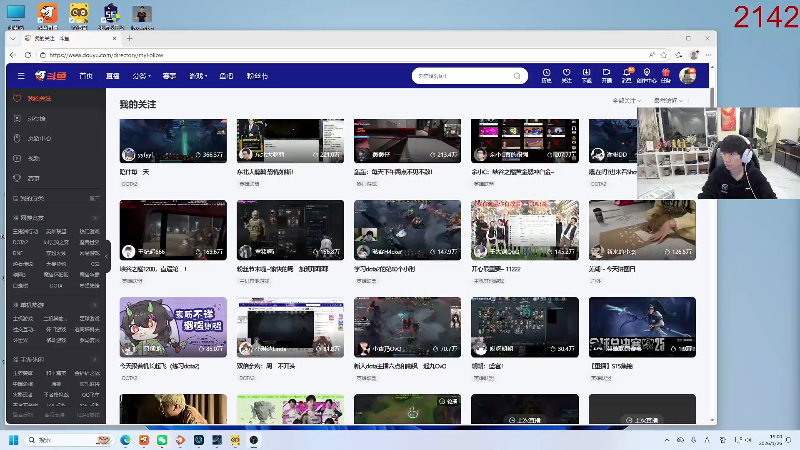Image resolution: width=800 pixels, height=450 pixels.
Task: Click the browser refresh button
Action: 28,55
